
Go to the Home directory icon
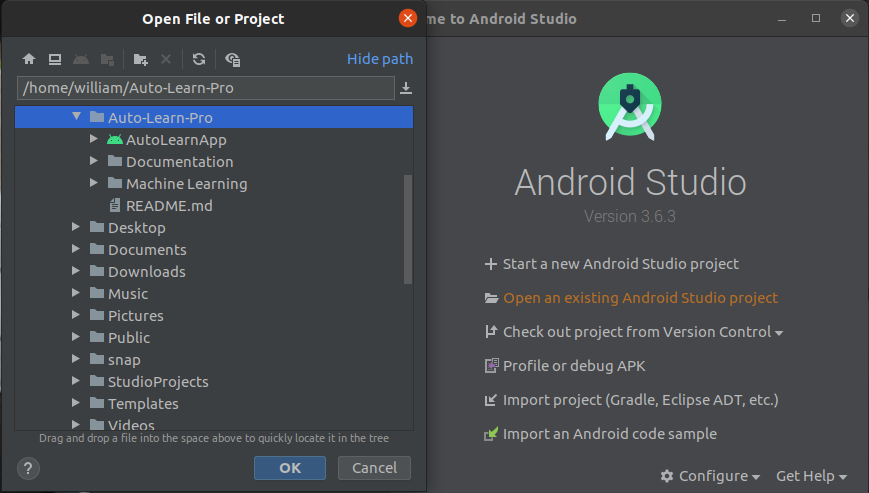pyautogui.click(x=29, y=59)
